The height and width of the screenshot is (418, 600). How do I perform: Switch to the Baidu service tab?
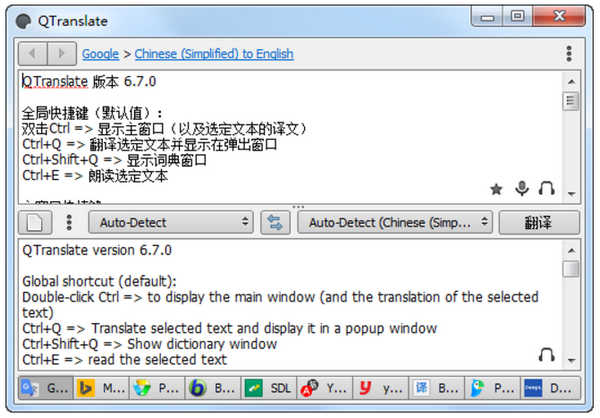pos(437,389)
